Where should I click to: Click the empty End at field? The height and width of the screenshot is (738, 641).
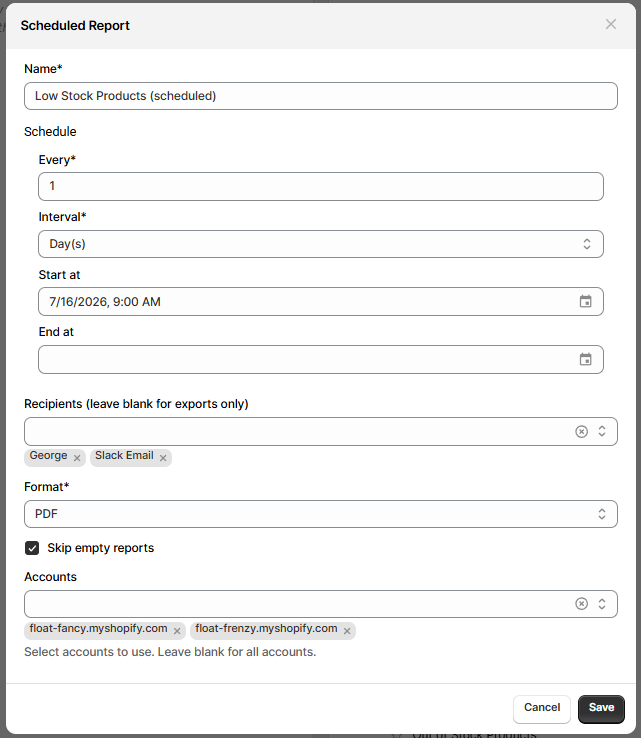[x=321, y=359]
